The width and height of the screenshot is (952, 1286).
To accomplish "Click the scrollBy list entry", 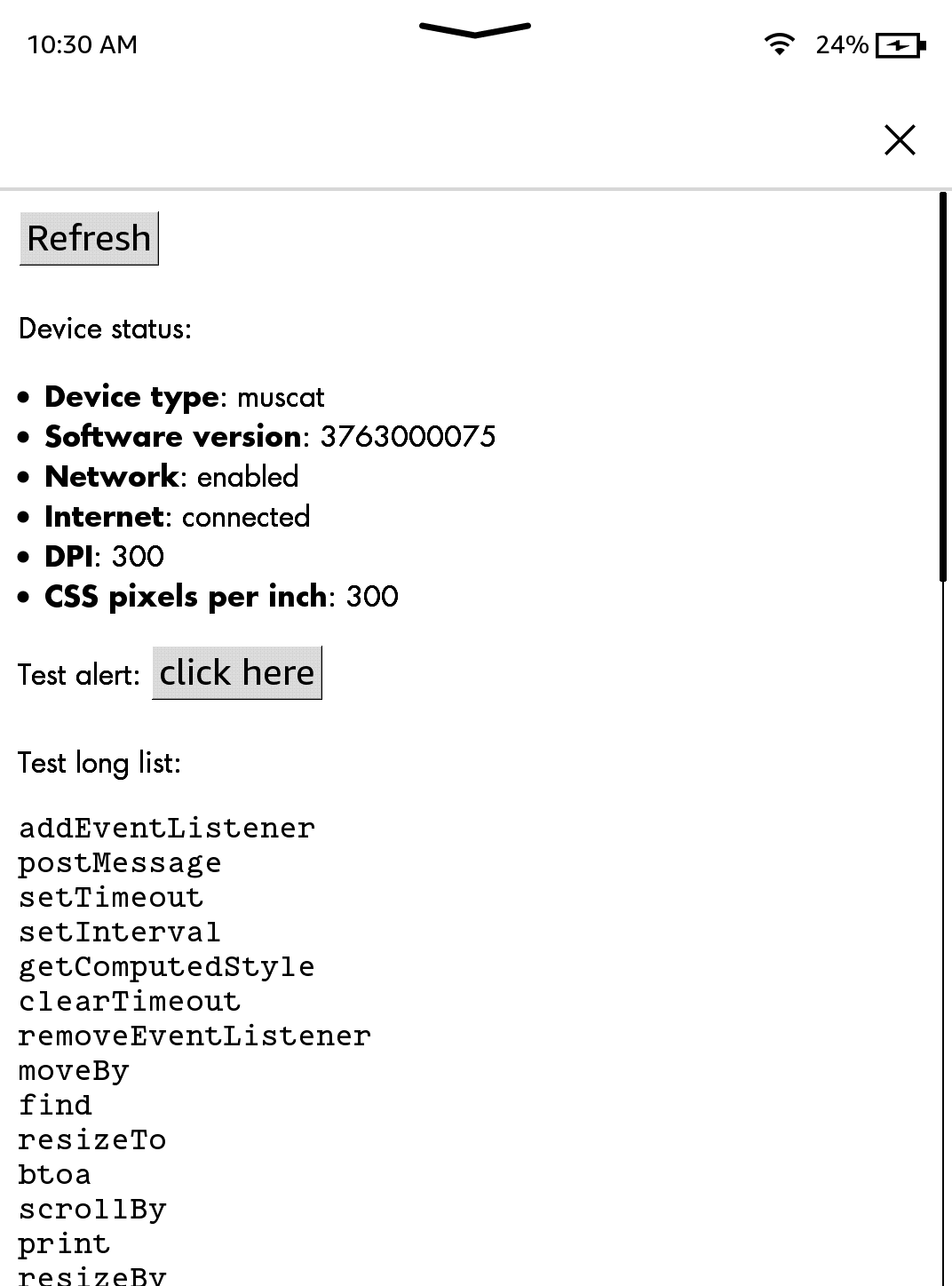I will (x=92, y=1209).
